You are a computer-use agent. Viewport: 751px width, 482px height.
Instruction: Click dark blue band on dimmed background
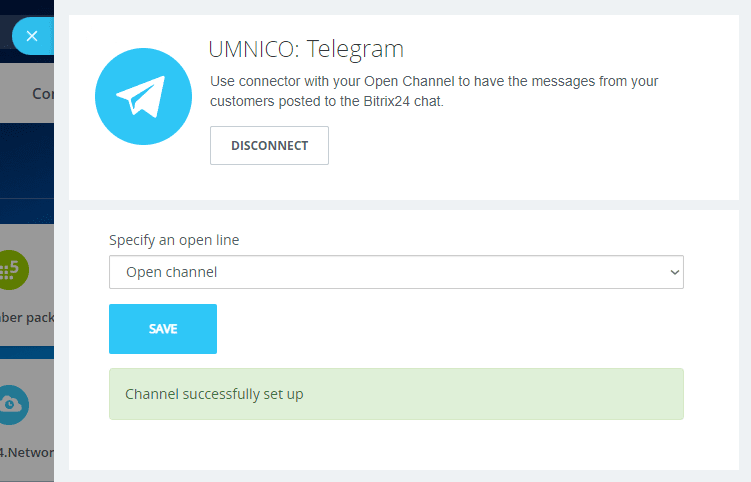click(27, 160)
